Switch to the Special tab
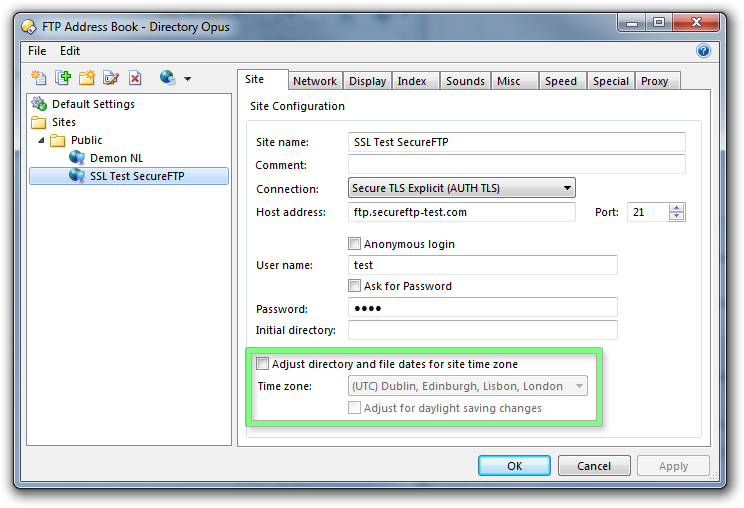Image resolution: width=744 pixels, height=508 pixels. pos(611,81)
